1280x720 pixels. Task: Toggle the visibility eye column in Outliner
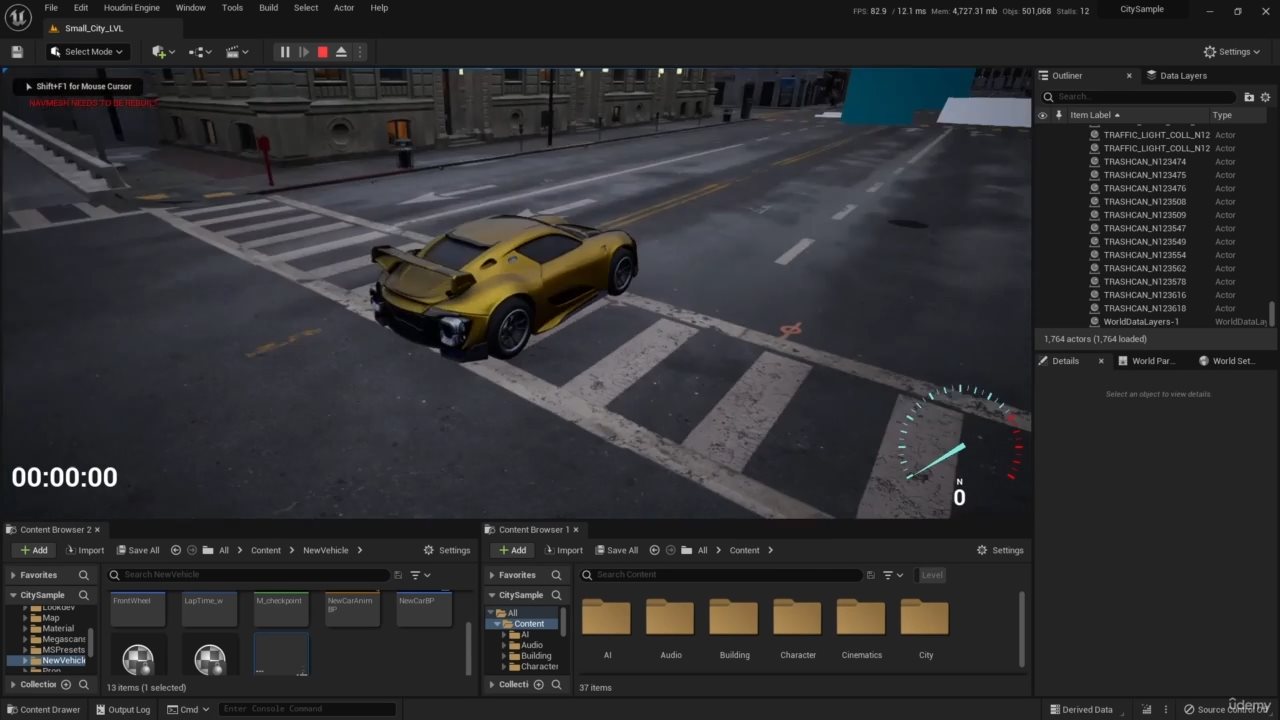pyautogui.click(x=1042, y=115)
